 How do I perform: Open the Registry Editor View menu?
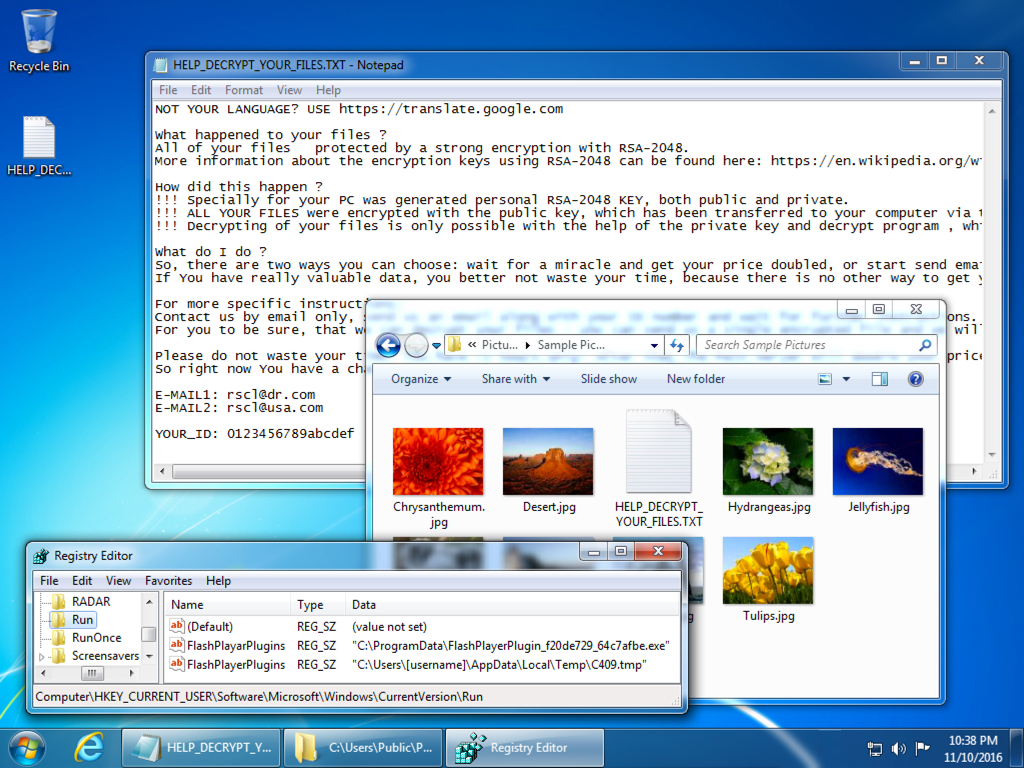point(118,581)
